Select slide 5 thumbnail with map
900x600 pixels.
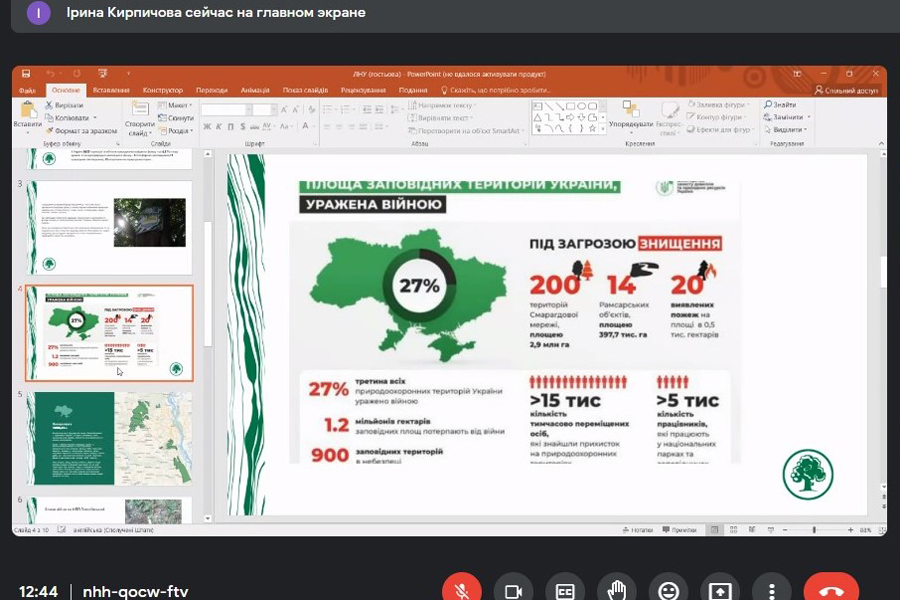point(109,439)
